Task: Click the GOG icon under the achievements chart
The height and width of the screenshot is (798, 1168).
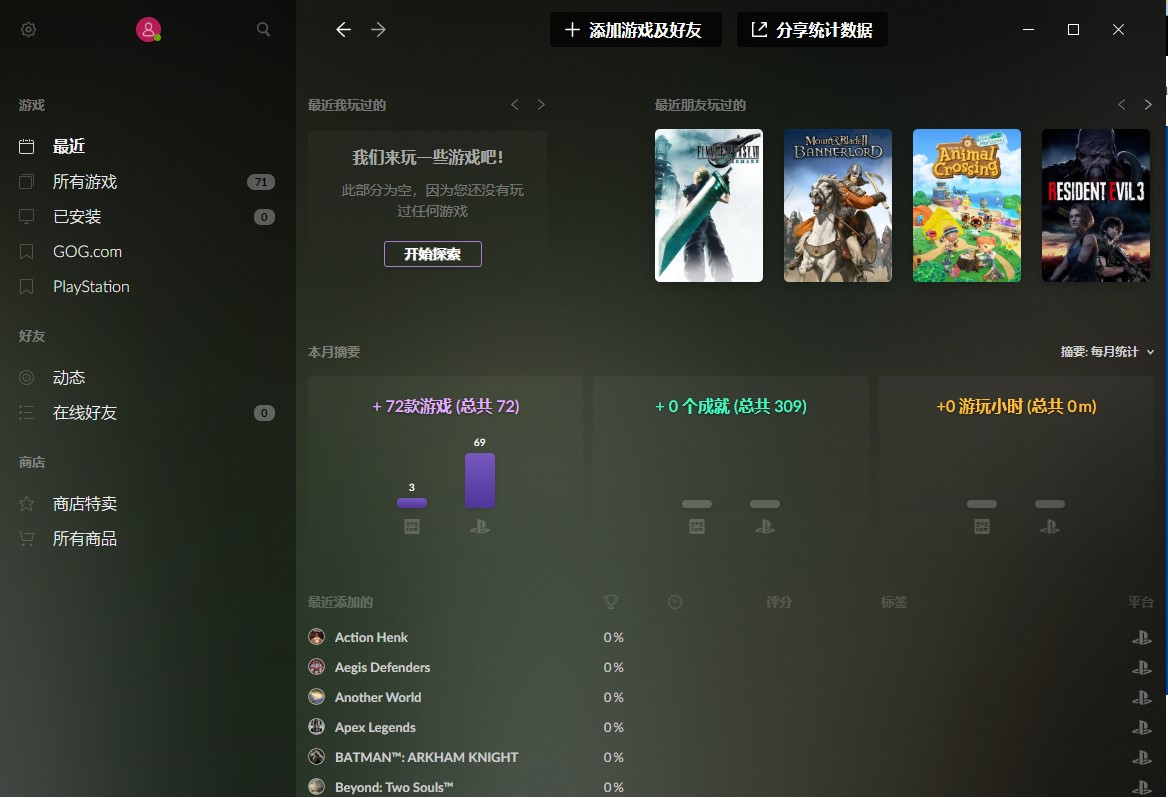Action: [x=696, y=527]
